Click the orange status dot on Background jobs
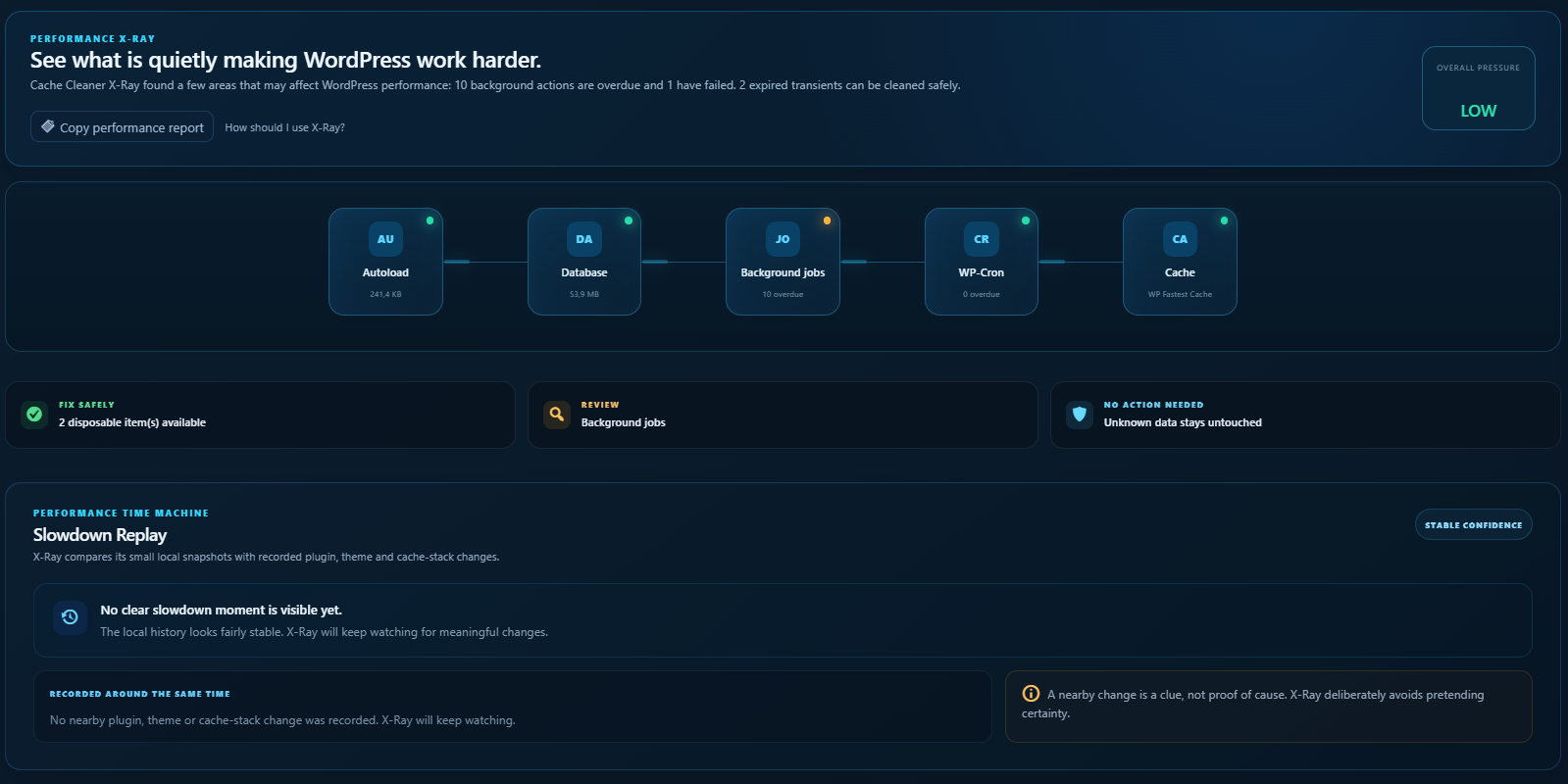1568x784 pixels. [827, 220]
